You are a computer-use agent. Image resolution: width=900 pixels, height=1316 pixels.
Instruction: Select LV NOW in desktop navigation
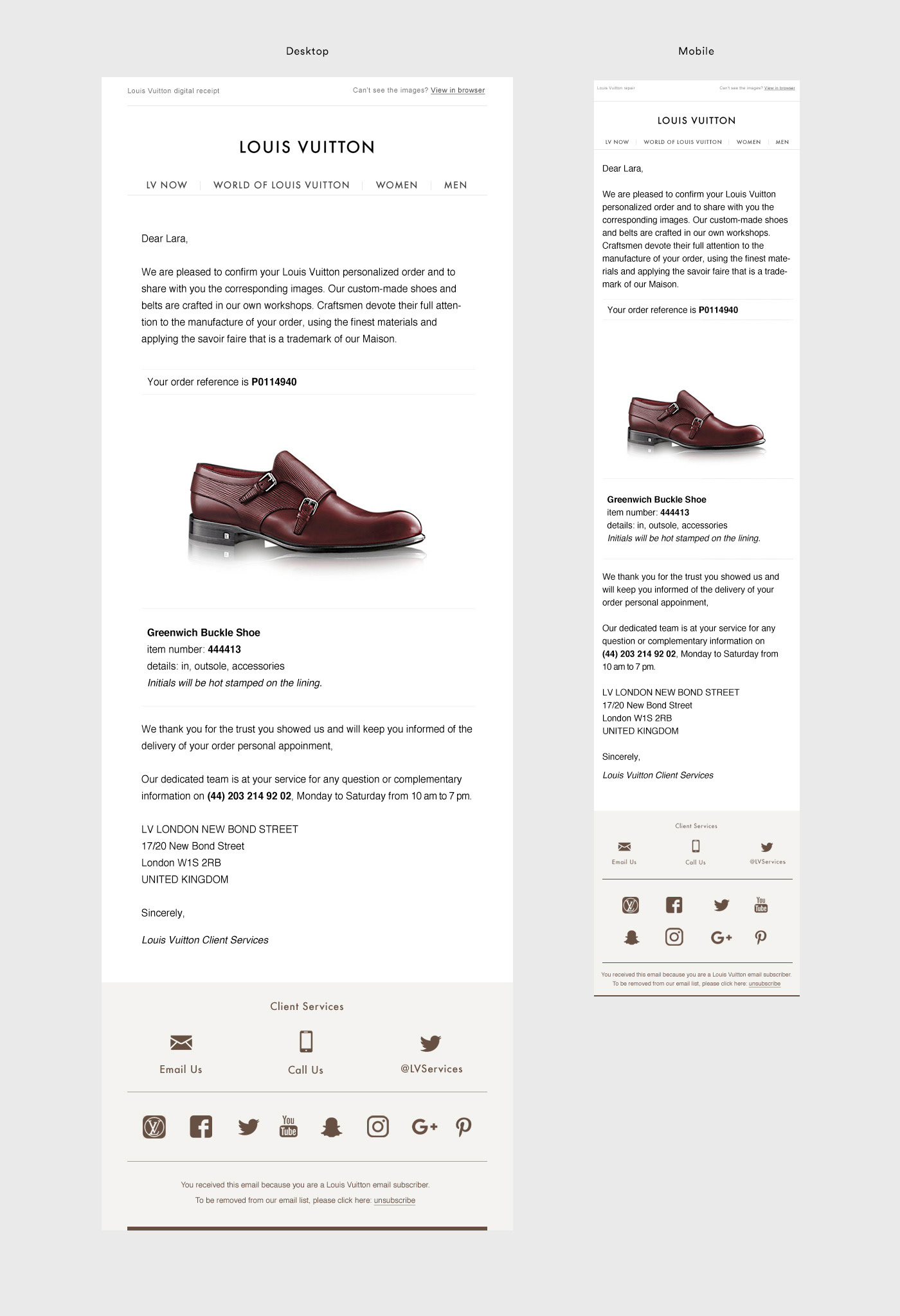click(166, 185)
